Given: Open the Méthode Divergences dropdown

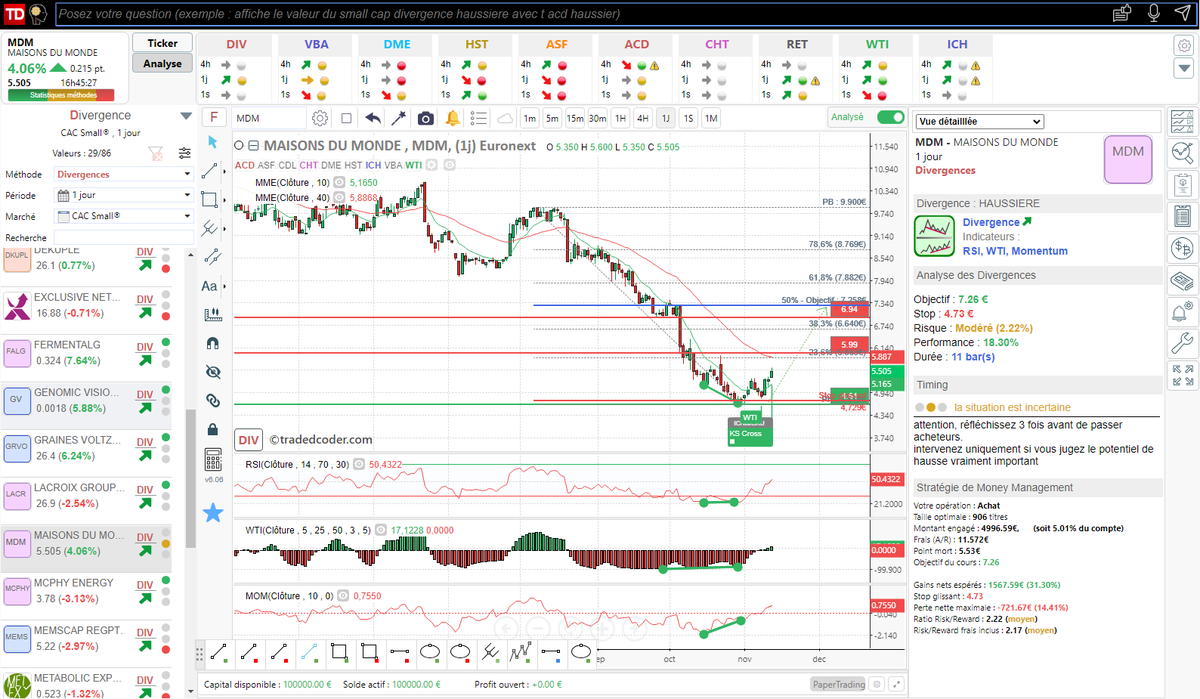Looking at the screenshot, I should tap(123, 174).
